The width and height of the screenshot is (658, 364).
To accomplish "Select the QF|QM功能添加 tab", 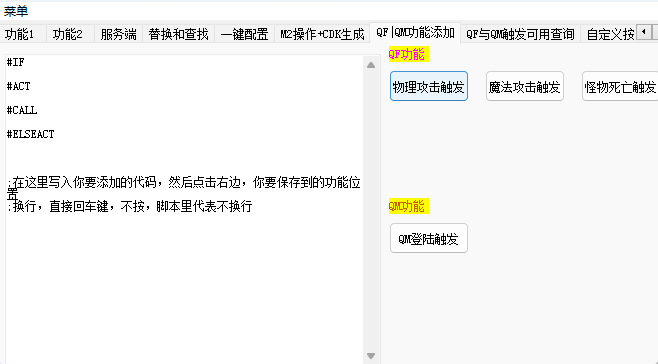I will coord(415,33).
